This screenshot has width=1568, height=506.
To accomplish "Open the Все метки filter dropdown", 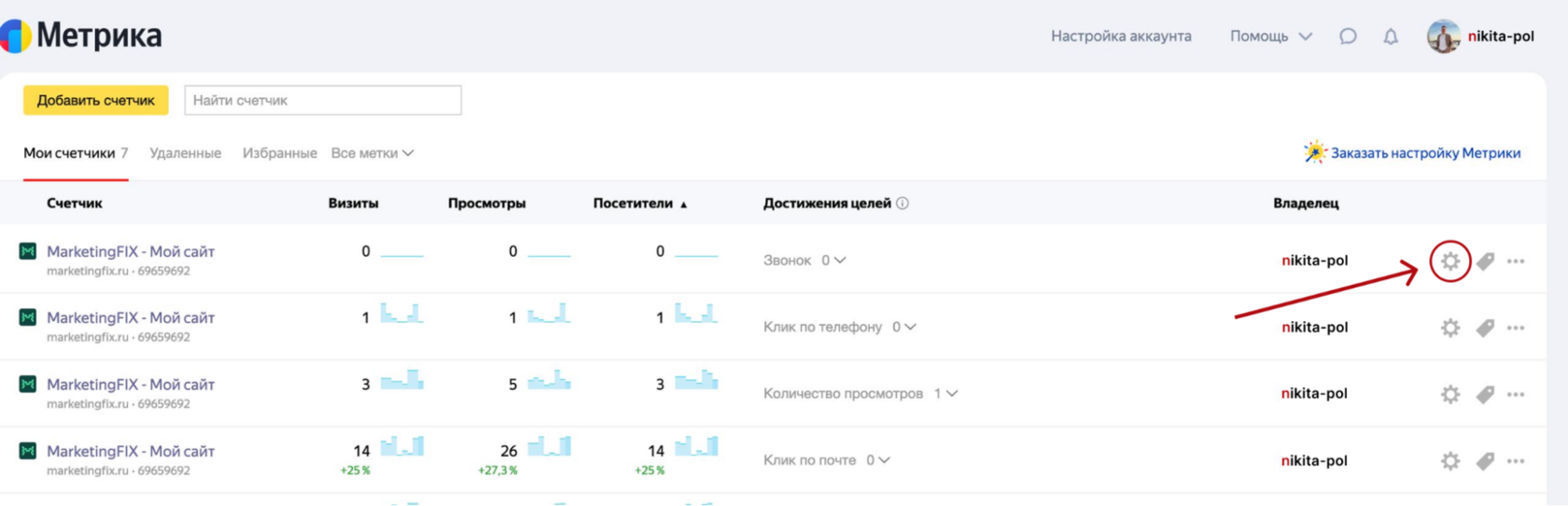I will [372, 153].
